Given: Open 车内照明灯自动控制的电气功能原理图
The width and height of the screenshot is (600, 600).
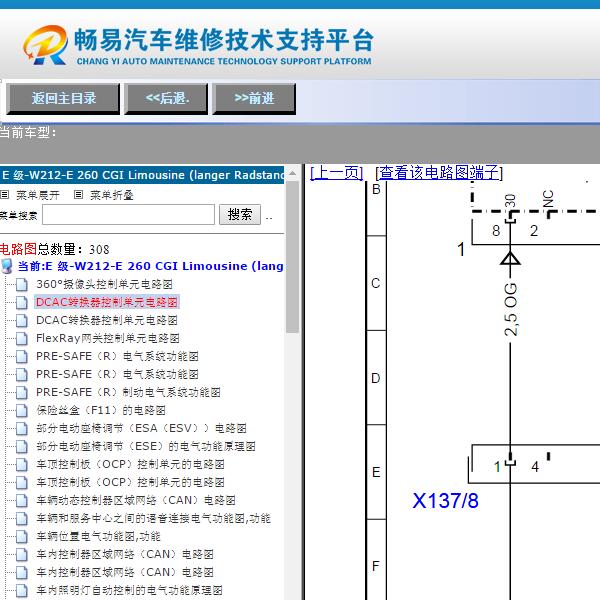Looking at the screenshot, I should pyautogui.click(x=129, y=590).
